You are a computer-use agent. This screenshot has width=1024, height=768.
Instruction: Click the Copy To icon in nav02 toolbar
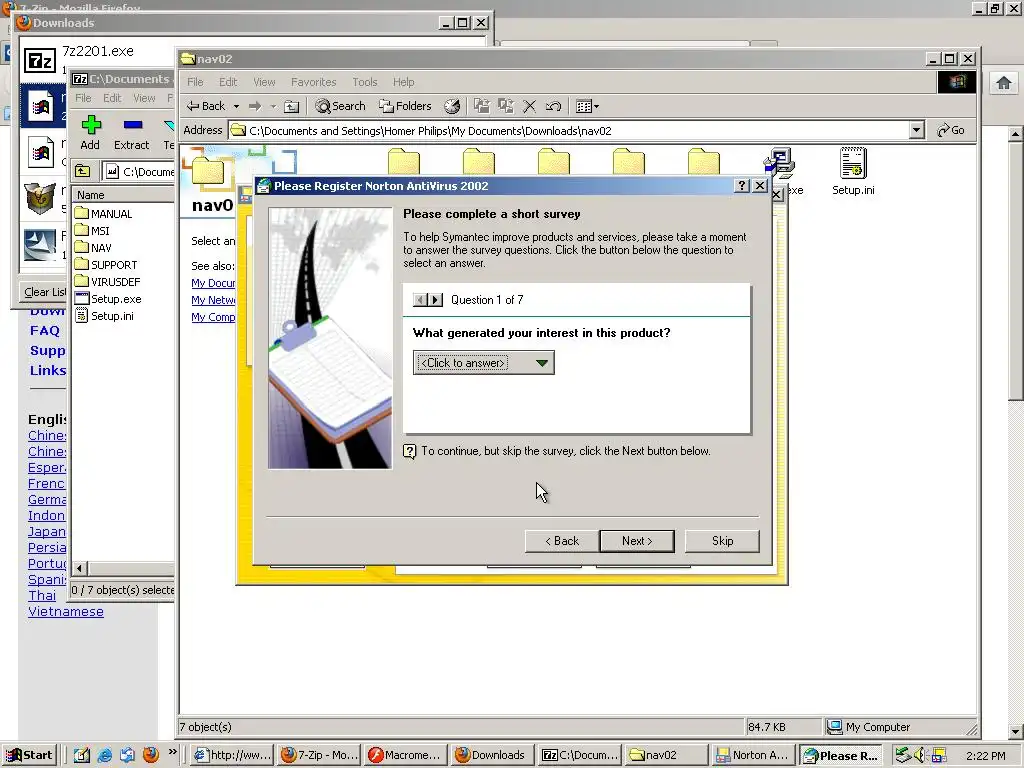pos(505,106)
